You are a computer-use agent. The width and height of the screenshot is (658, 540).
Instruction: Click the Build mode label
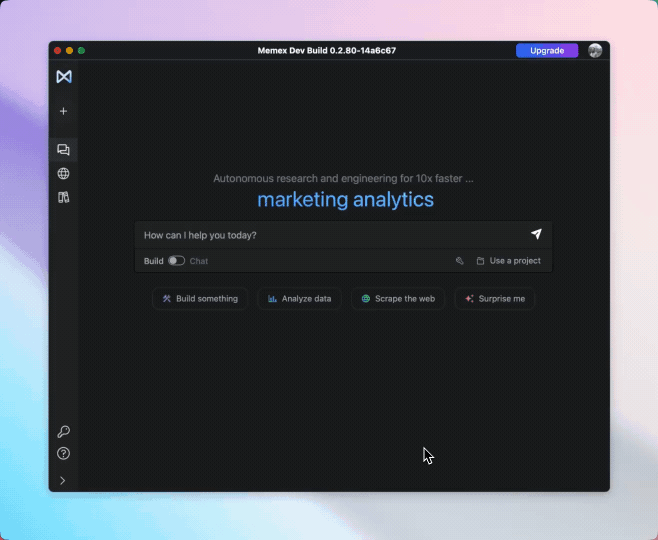154,261
